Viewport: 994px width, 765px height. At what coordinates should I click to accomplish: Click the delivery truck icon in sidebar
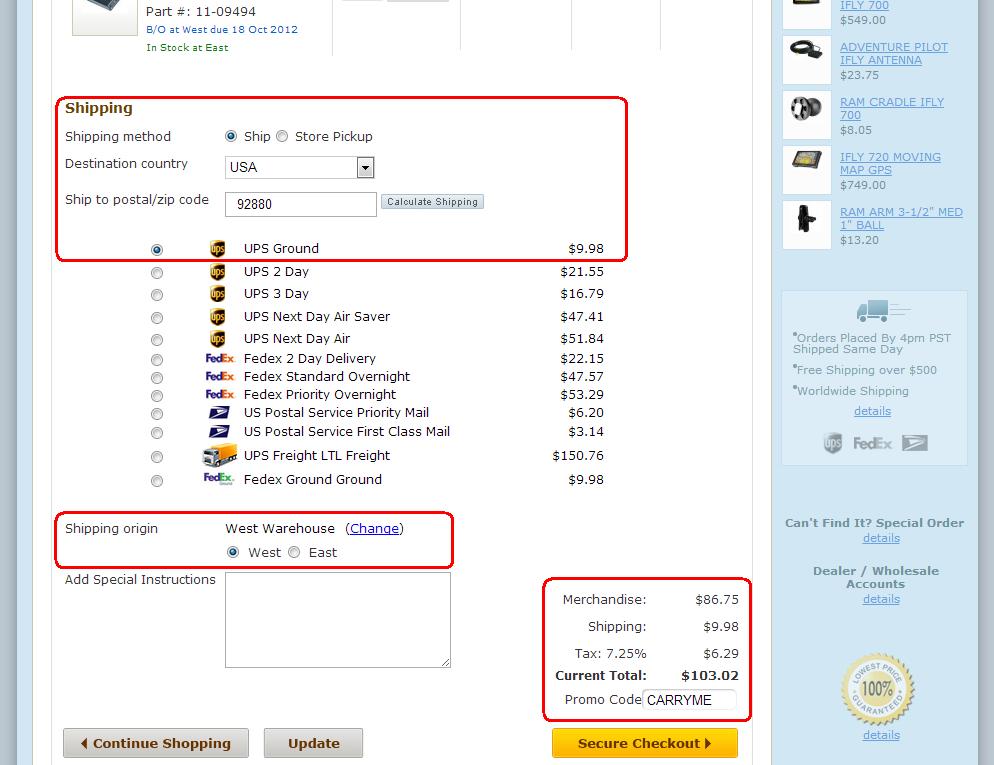(x=871, y=313)
